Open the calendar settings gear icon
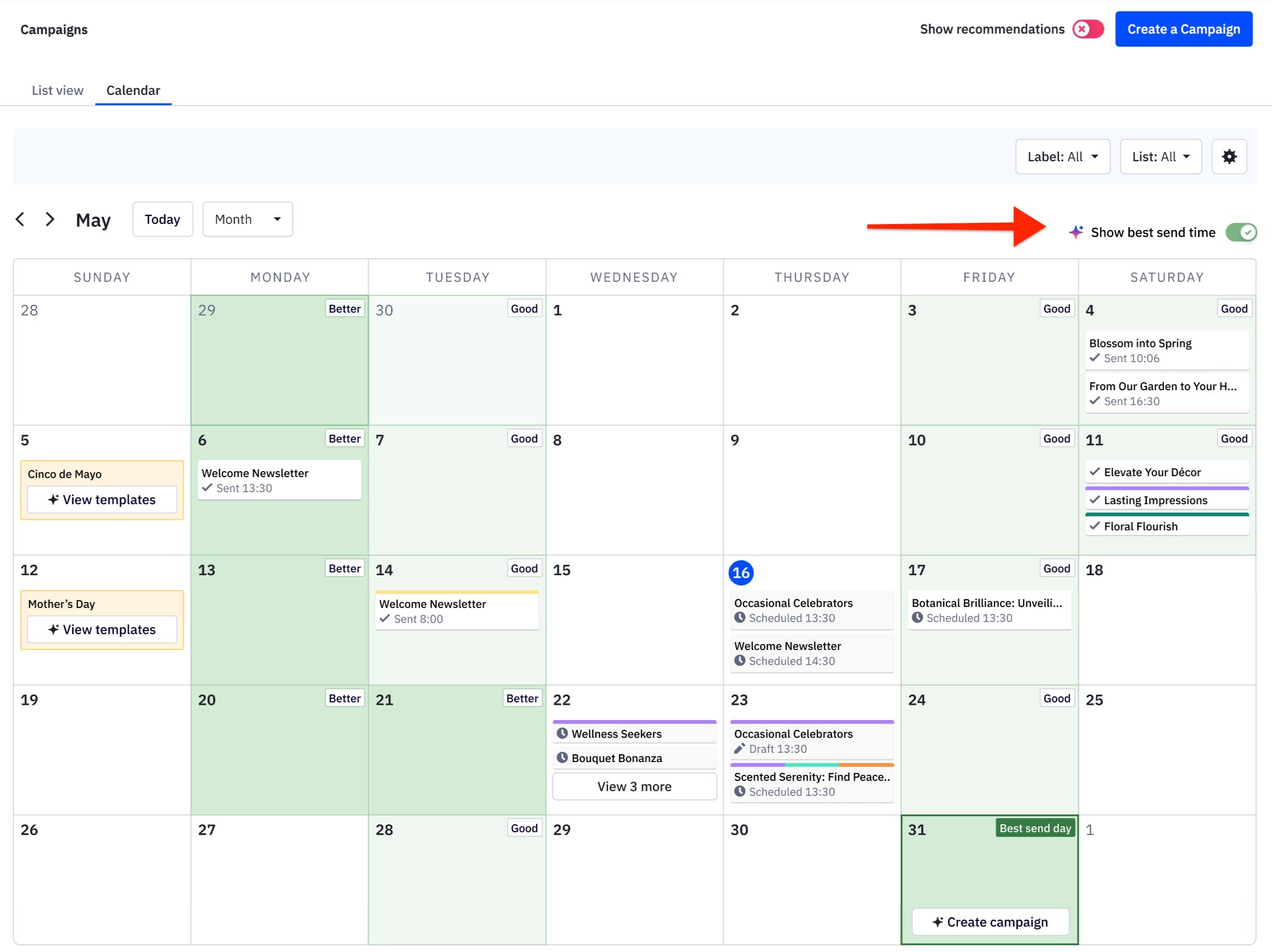Screen dimensions: 1272x952 (x=1229, y=156)
